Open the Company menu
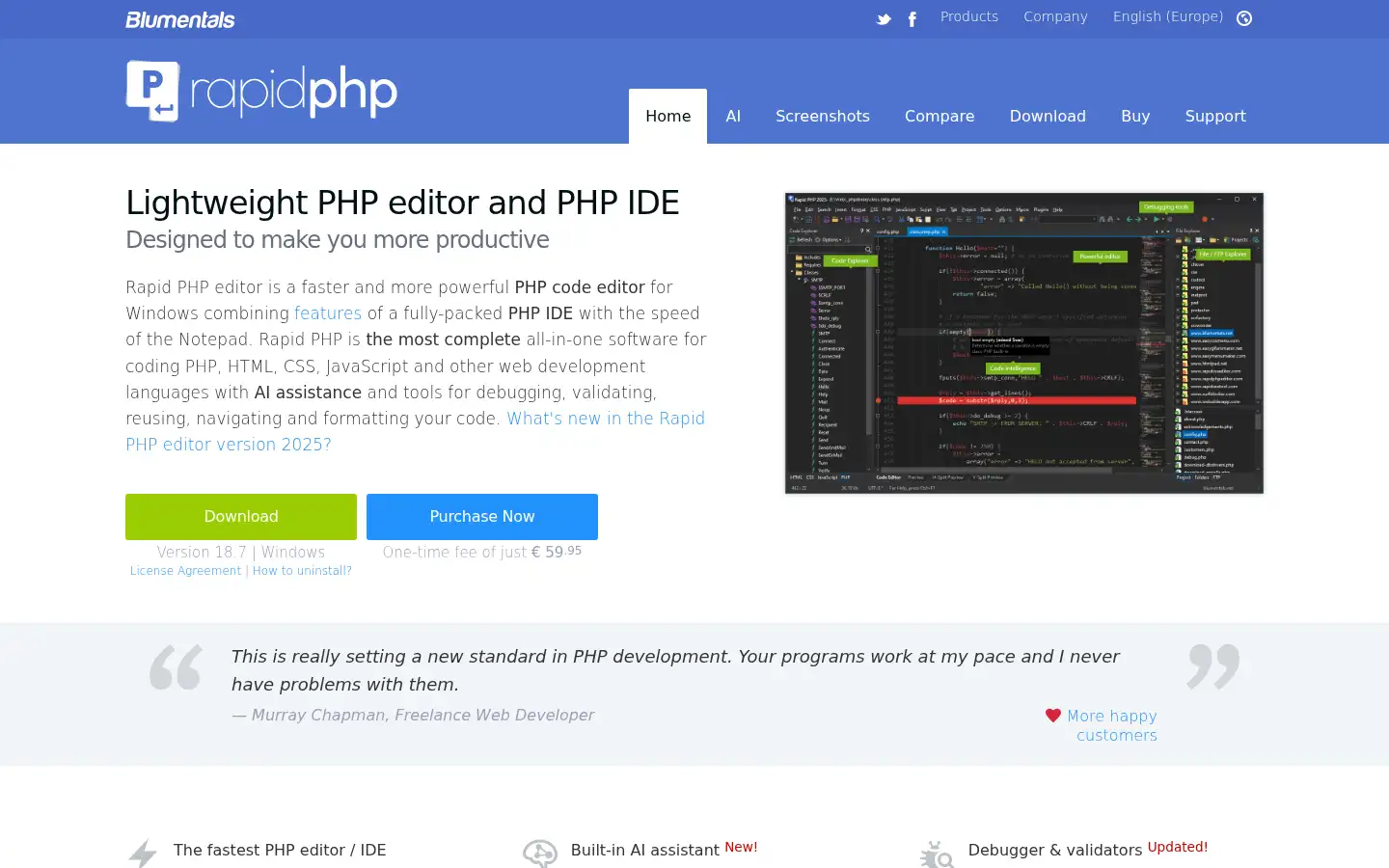This screenshot has height=868, width=1389. pos(1055,16)
